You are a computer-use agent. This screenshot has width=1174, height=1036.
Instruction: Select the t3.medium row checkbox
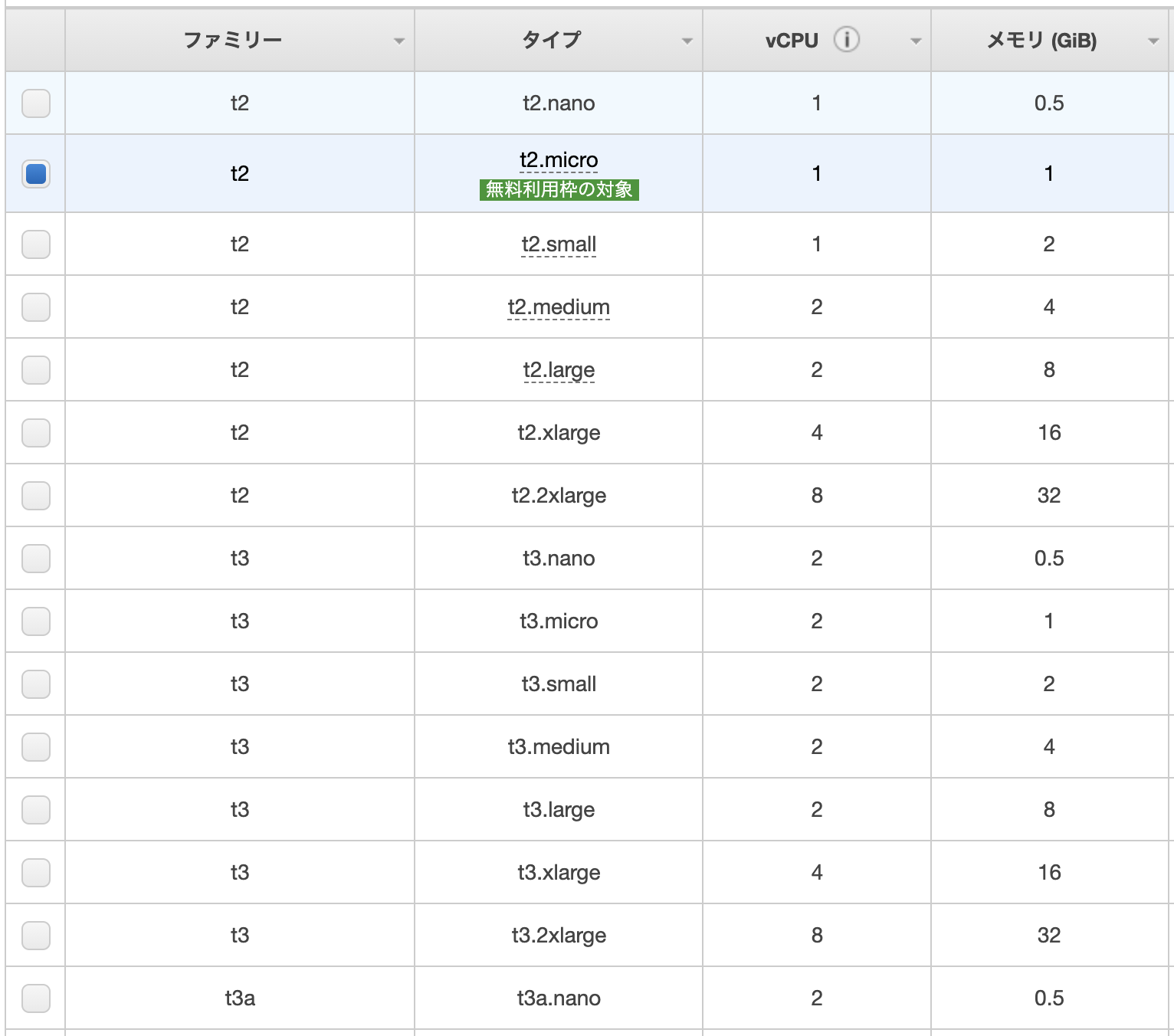(36, 747)
